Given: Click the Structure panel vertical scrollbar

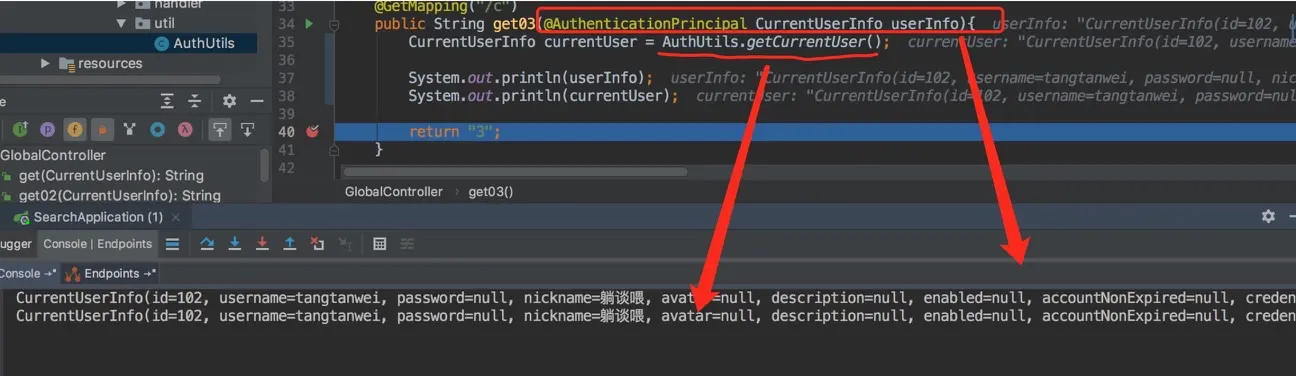Looking at the screenshot, I should tap(264, 165).
